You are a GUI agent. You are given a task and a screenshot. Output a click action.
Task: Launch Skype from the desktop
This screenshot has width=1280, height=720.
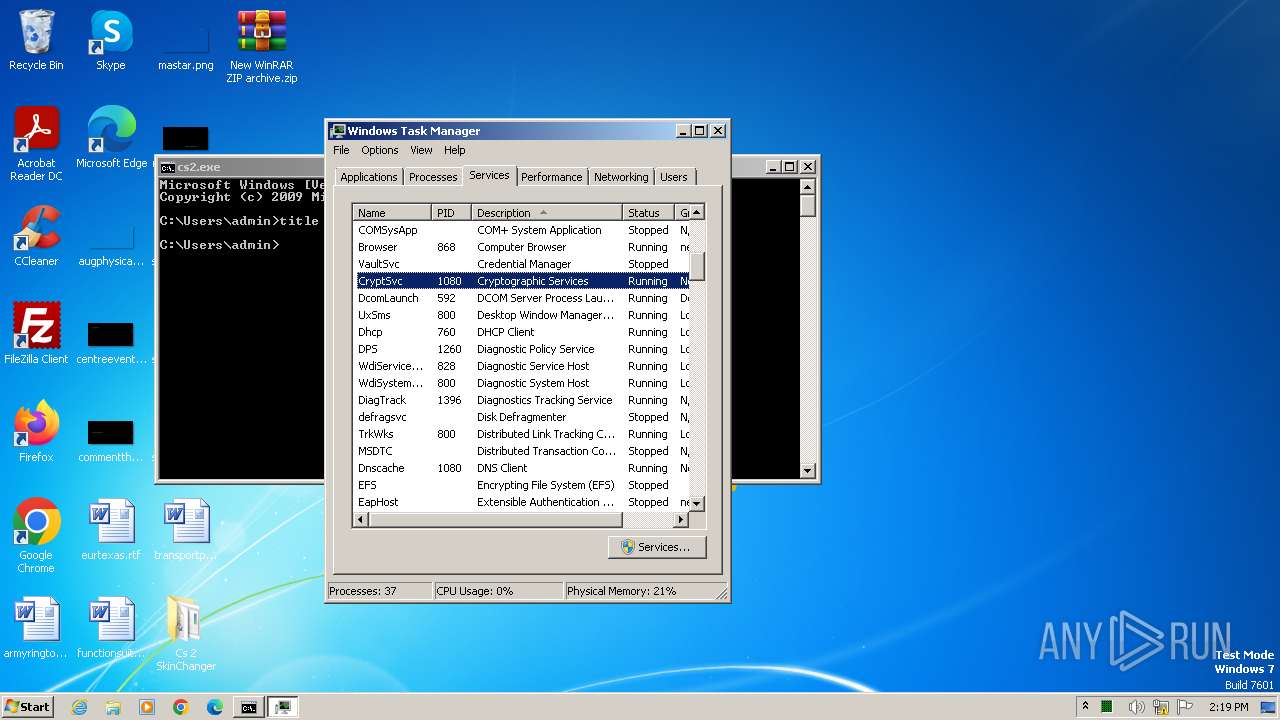[x=111, y=41]
